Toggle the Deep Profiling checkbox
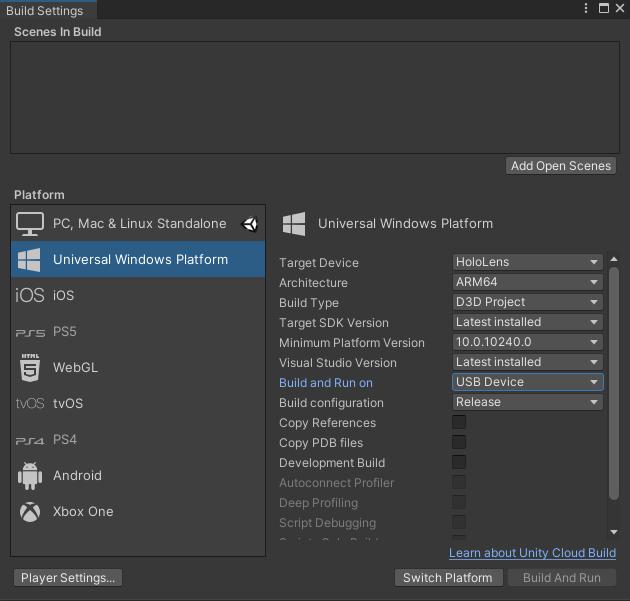The width and height of the screenshot is (630, 601). (x=459, y=502)
